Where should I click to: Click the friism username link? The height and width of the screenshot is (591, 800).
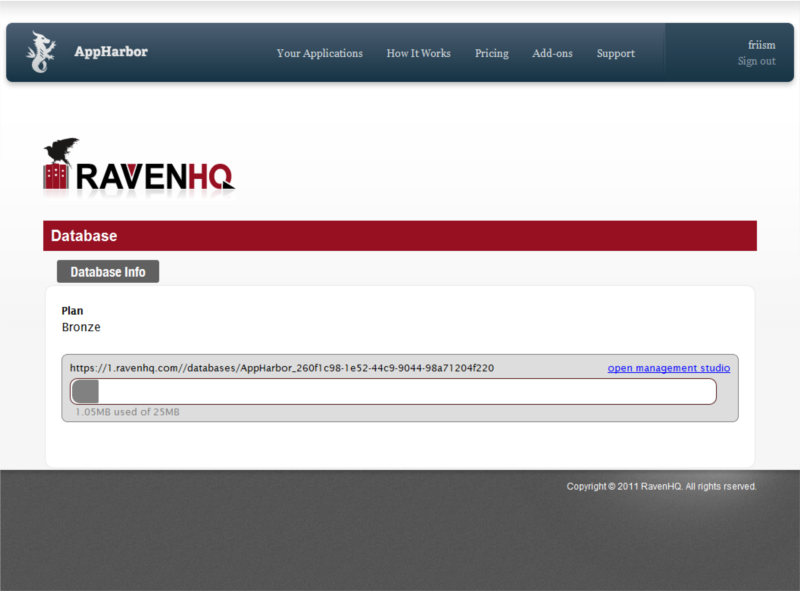[762, 45]
